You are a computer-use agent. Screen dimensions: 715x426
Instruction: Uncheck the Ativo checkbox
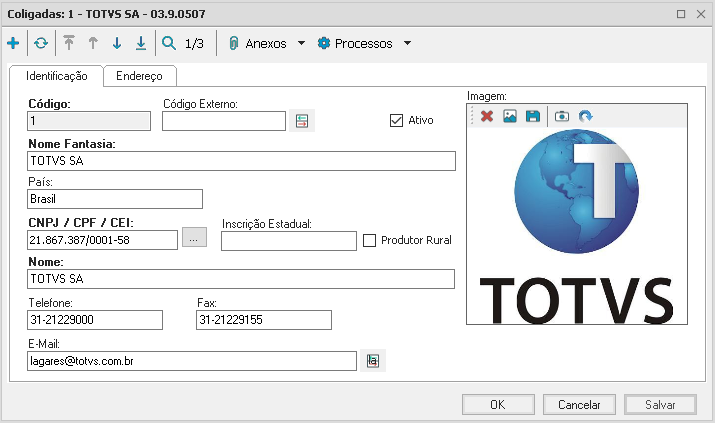pyautogui.click(x=396, y=120)
